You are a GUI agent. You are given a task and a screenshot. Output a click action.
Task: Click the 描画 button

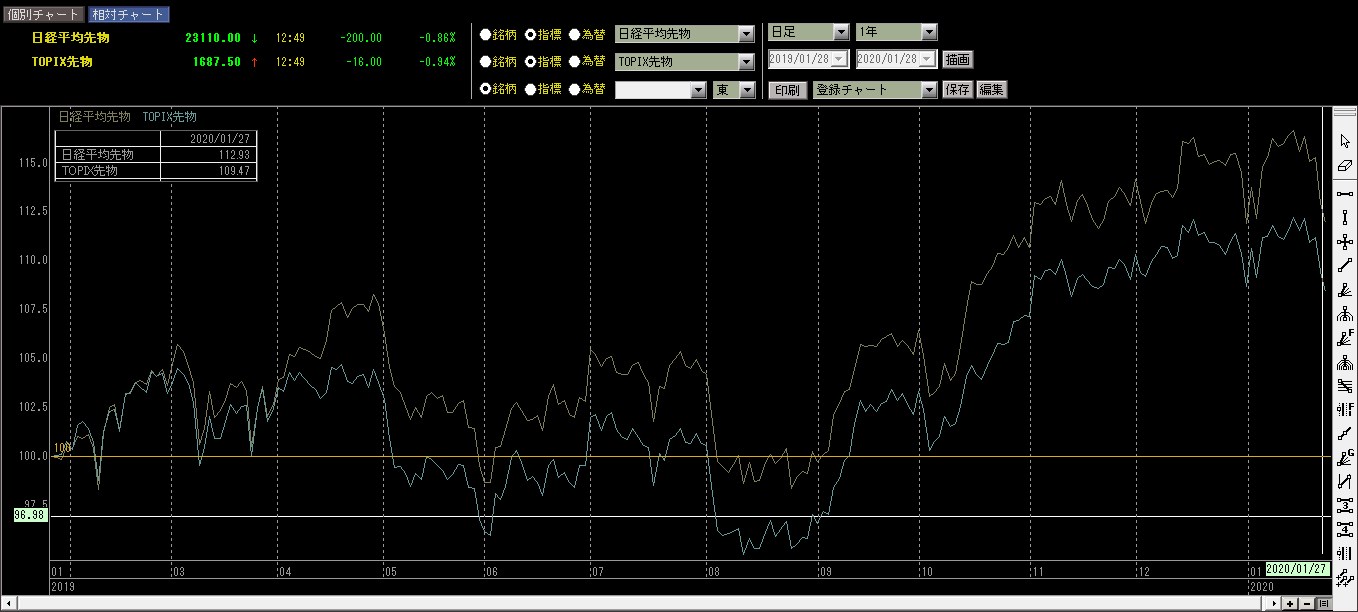[957, 59]
